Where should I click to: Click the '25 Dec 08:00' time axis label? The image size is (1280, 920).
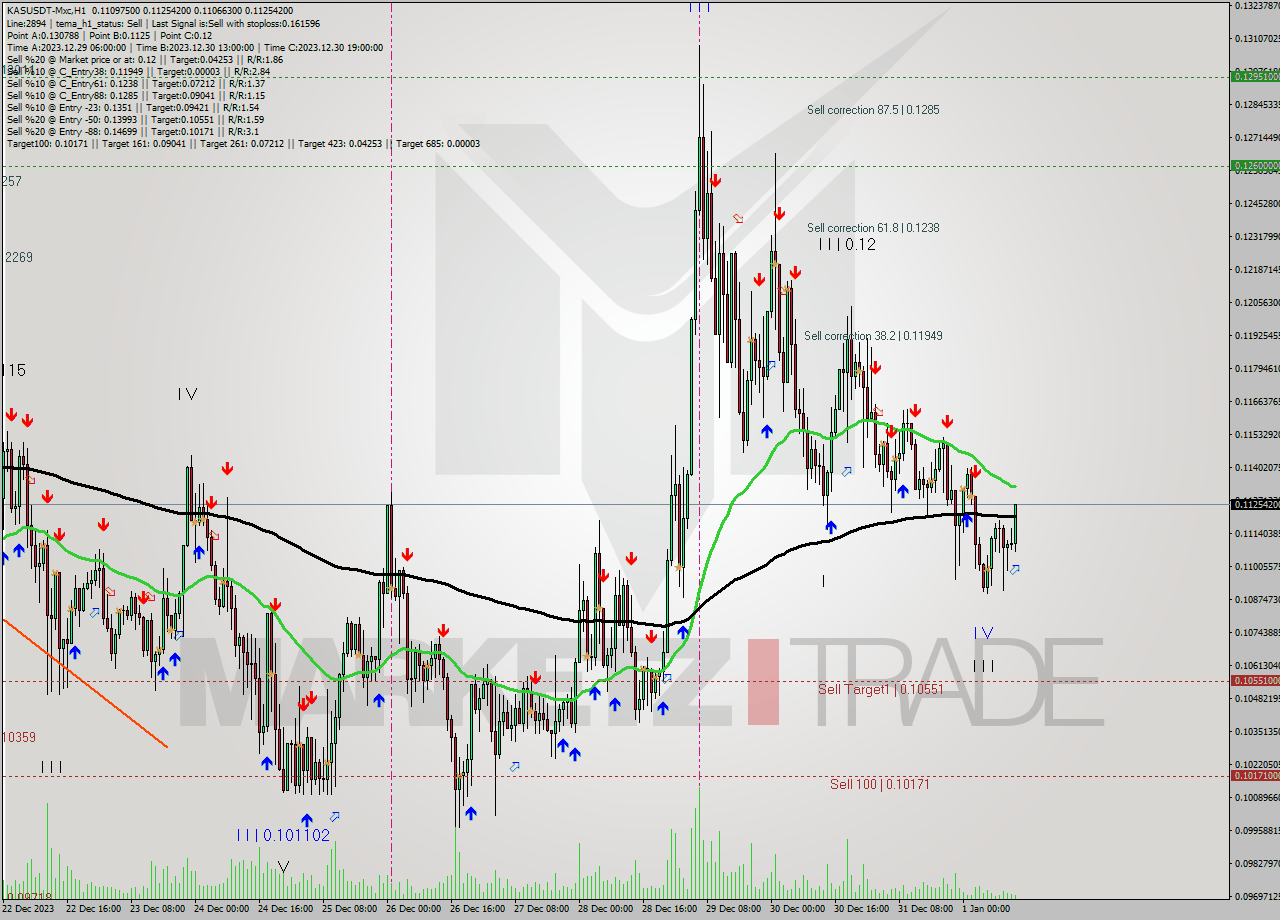click(349, 909)
